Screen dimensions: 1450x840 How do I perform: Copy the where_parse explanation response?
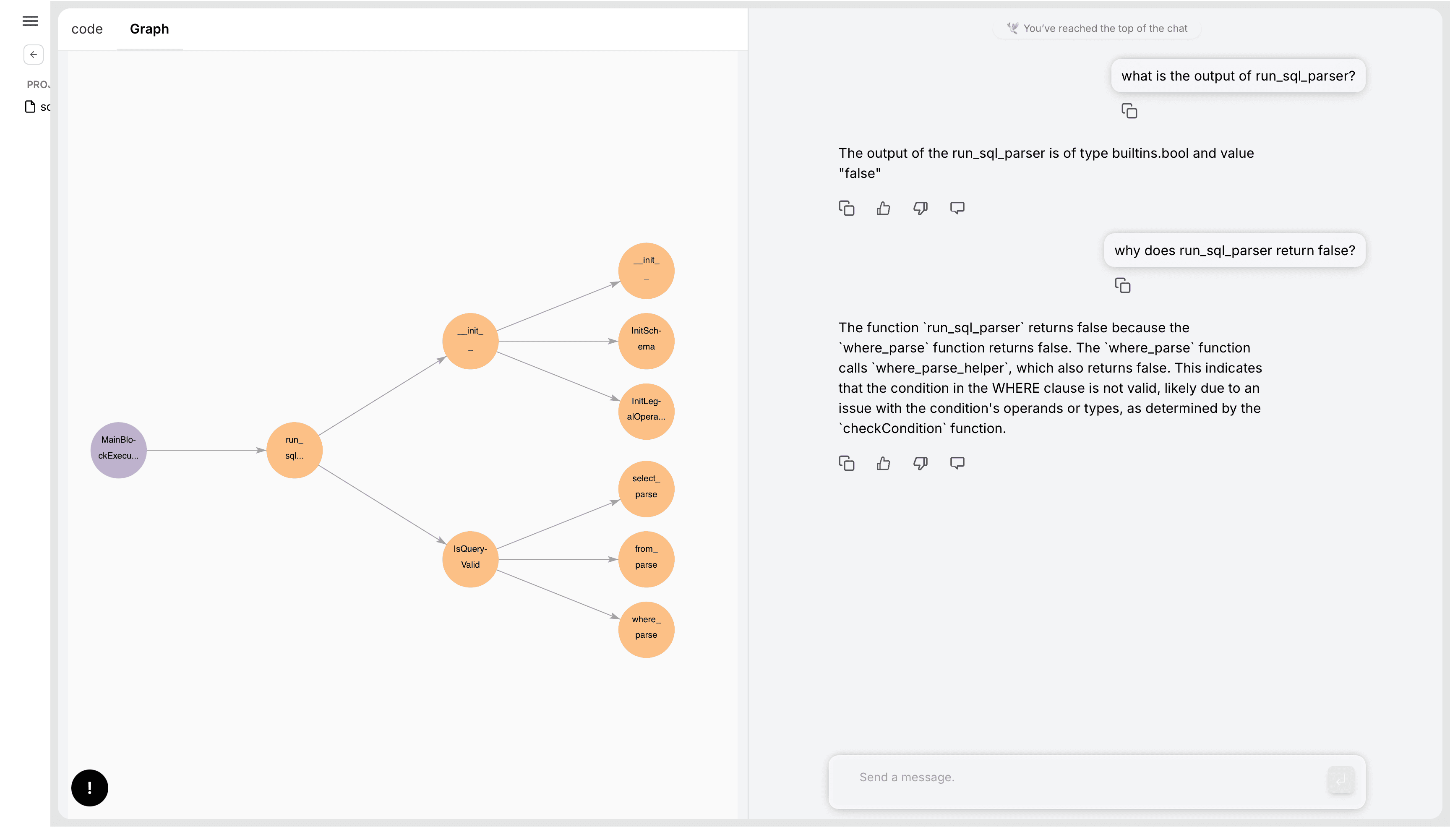pos(846,463)
